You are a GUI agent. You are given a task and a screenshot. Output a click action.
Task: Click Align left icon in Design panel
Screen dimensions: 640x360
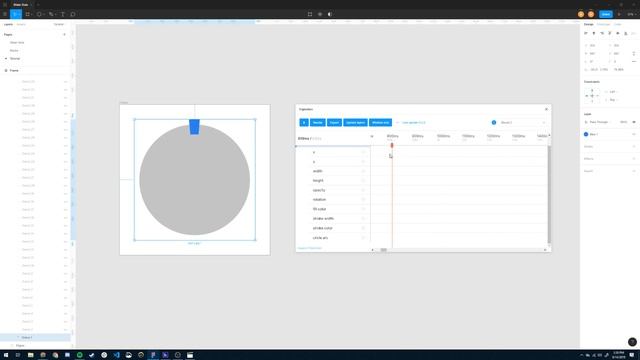click(586, 33)
